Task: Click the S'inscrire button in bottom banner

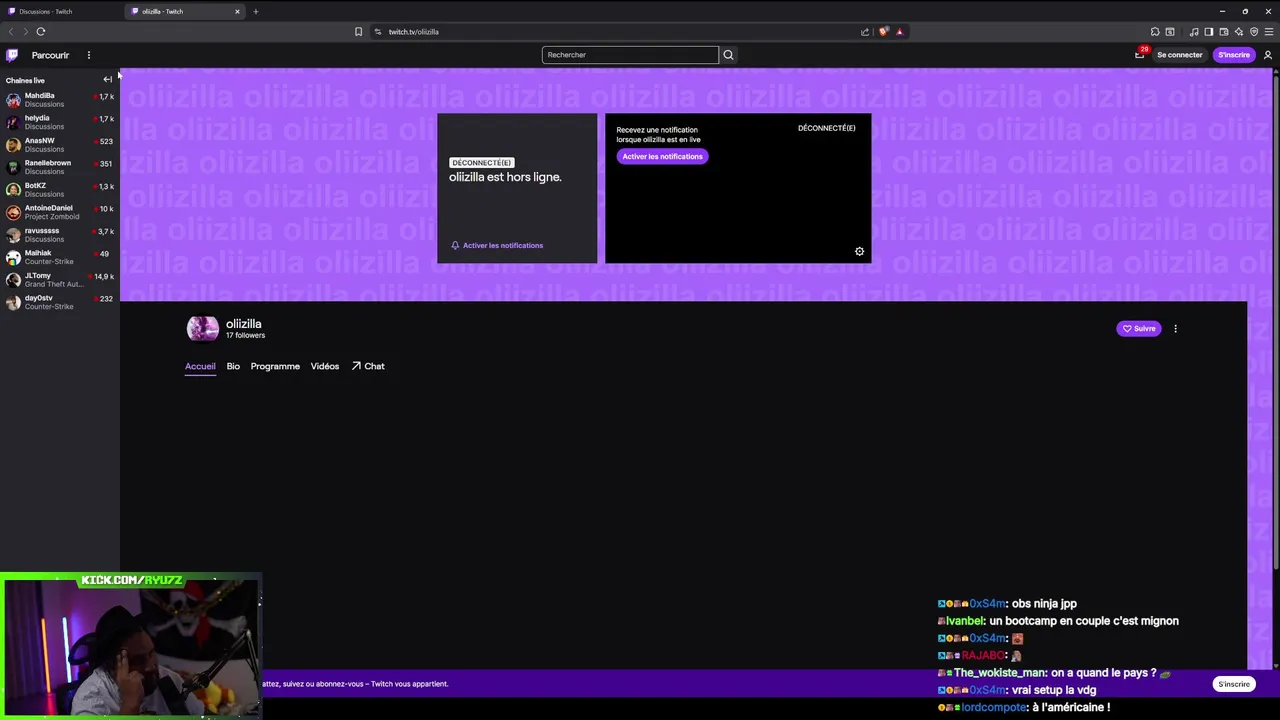Action: [1234, 684]
